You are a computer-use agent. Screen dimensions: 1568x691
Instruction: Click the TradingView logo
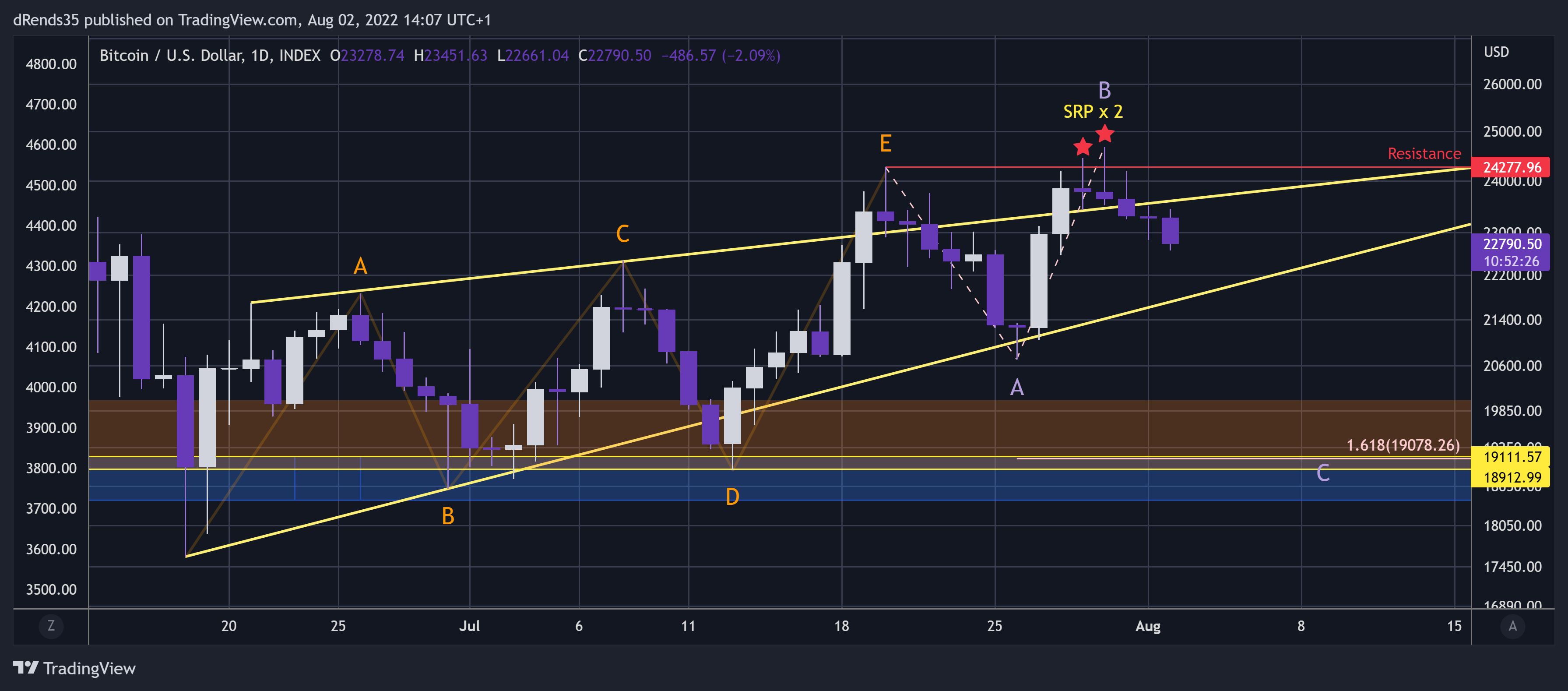pos(74,669)
